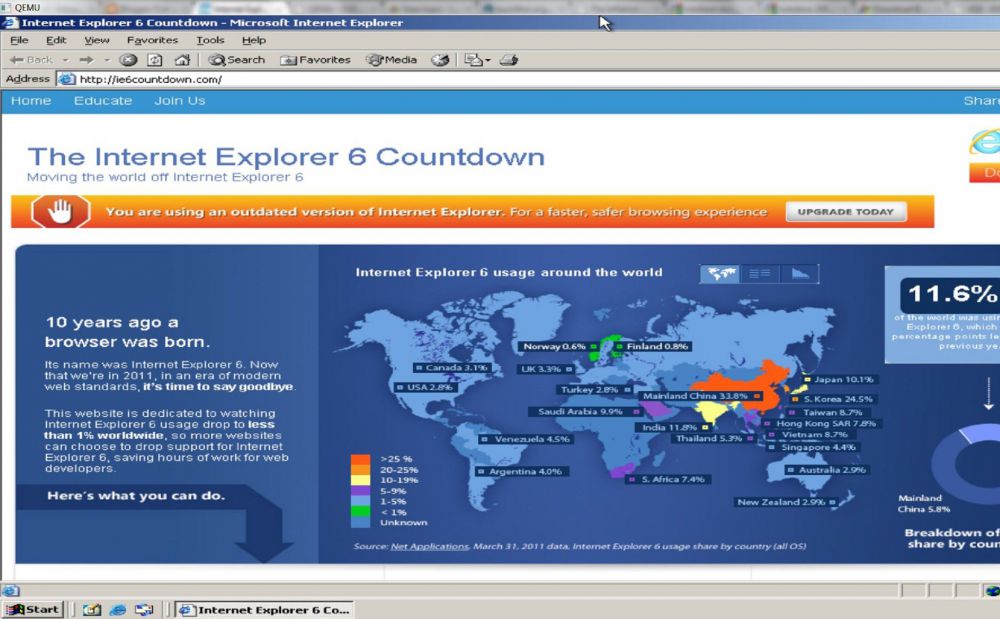Click the Australia 2.9% map label
1000x619 pixels.
point(826,470)
